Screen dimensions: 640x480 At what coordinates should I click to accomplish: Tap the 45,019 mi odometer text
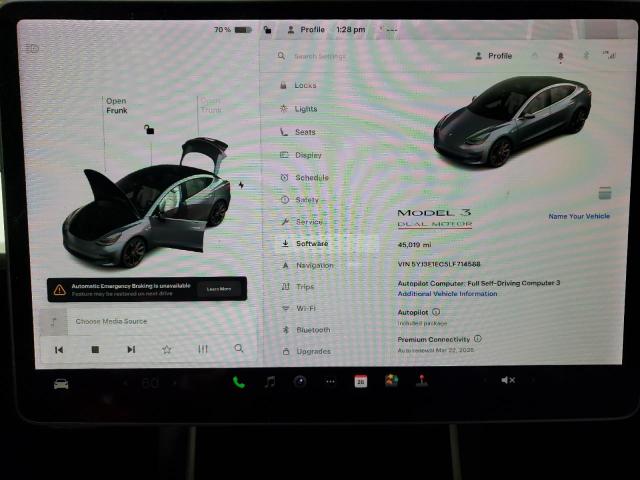pyautogui.click(x=414, y=245)
